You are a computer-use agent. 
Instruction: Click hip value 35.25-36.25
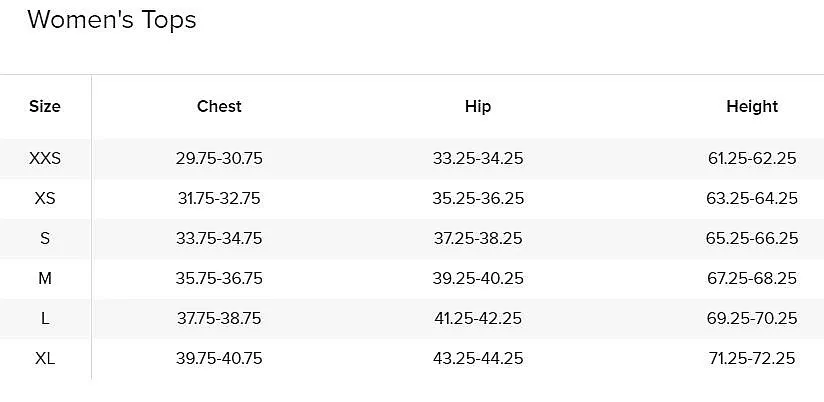478,198
